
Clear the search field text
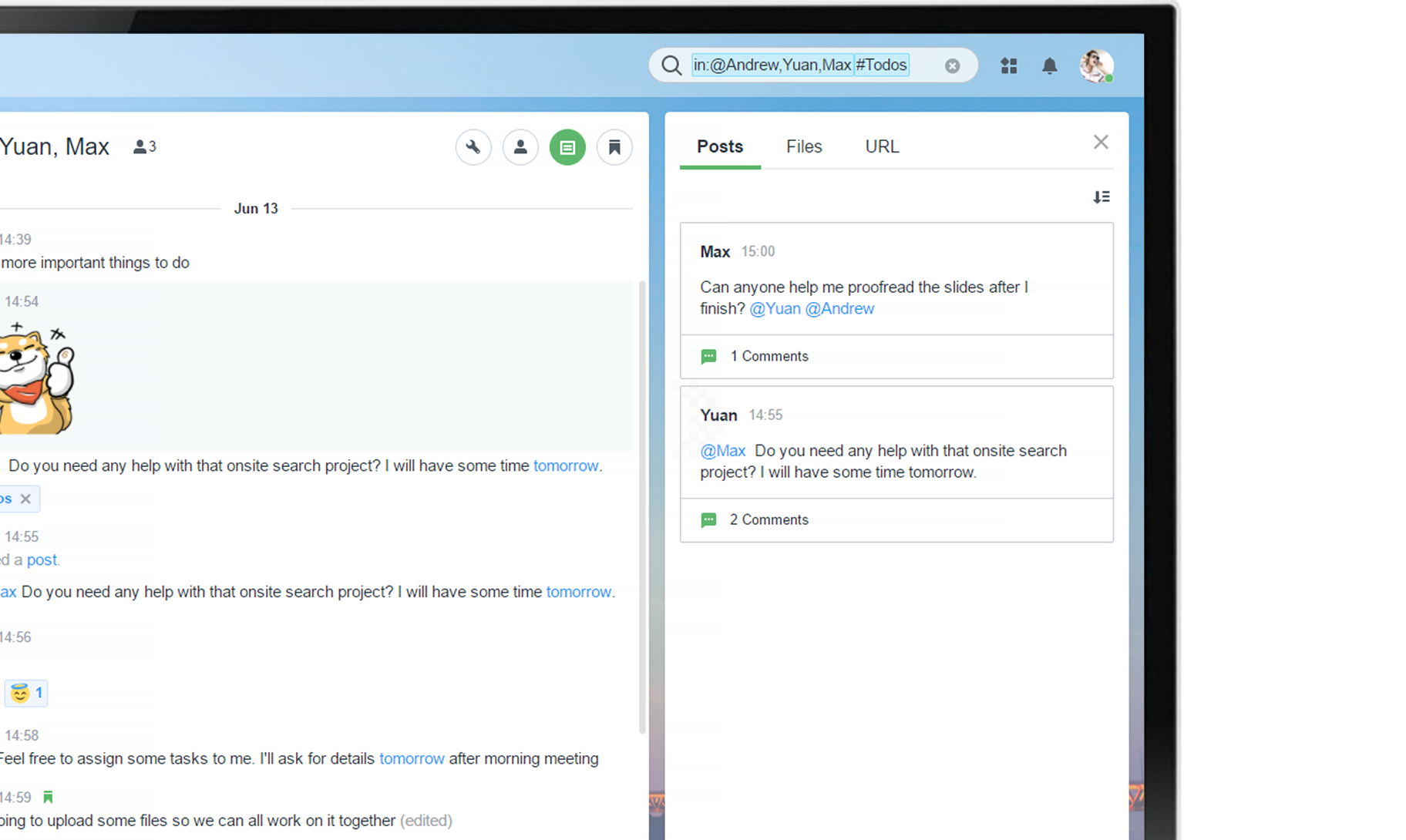click(x=952, y=66)
